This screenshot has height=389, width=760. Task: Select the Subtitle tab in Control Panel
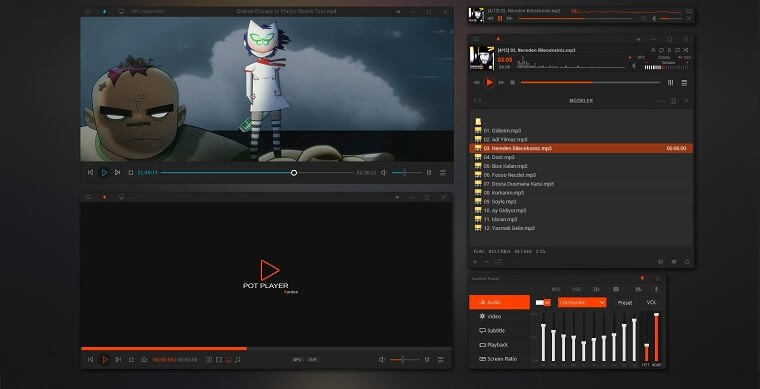pos(499,330)
